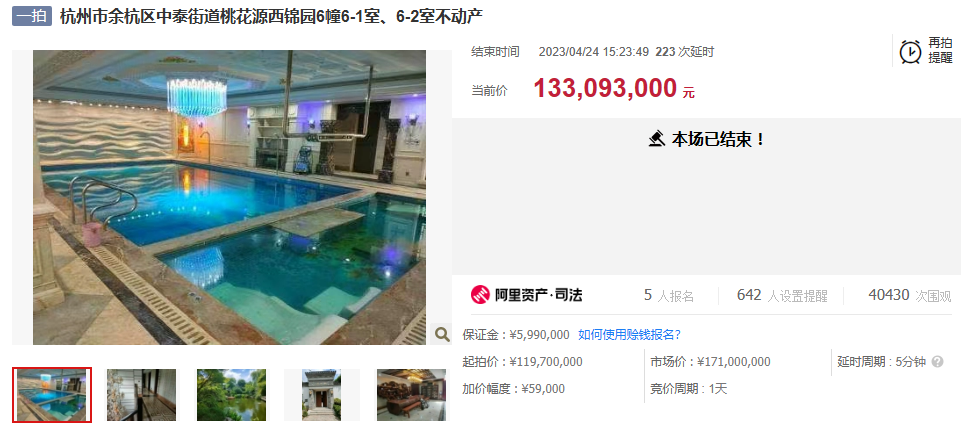Click the auction gavel icon
Image resolution: width=961 pixels, height=433 pixels.
click(x=656, y=139)
